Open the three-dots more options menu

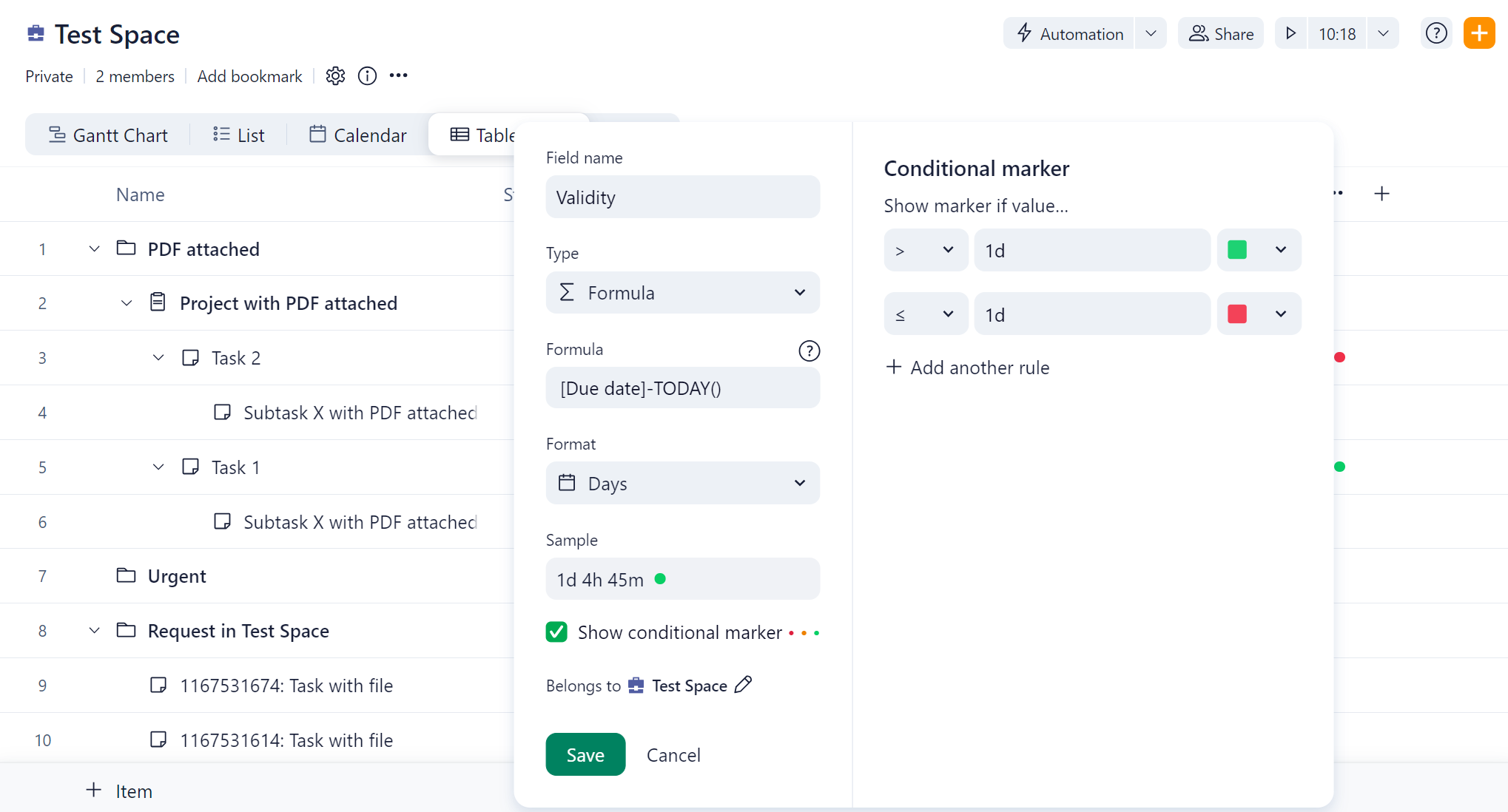click(x=398, y=75)
